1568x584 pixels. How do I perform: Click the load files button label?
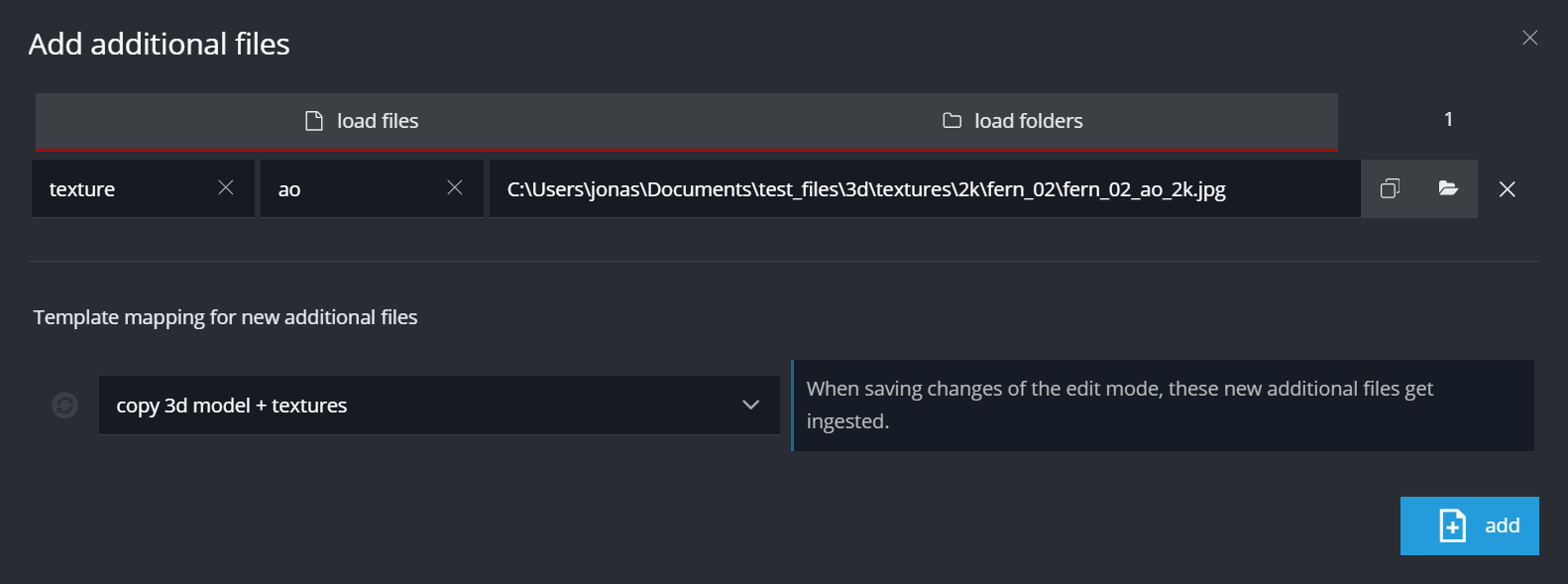point(378,121)
